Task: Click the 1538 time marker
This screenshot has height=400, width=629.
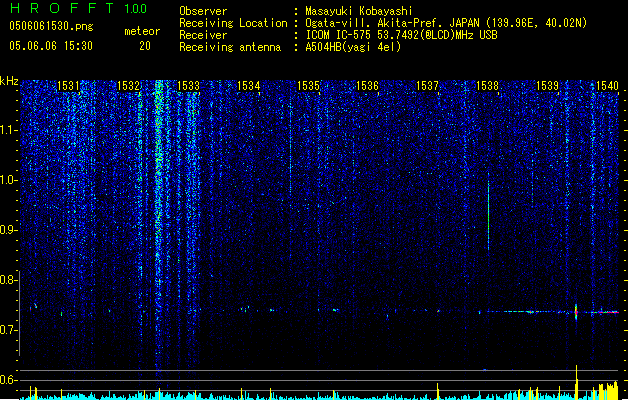Action: coord(487,86)
